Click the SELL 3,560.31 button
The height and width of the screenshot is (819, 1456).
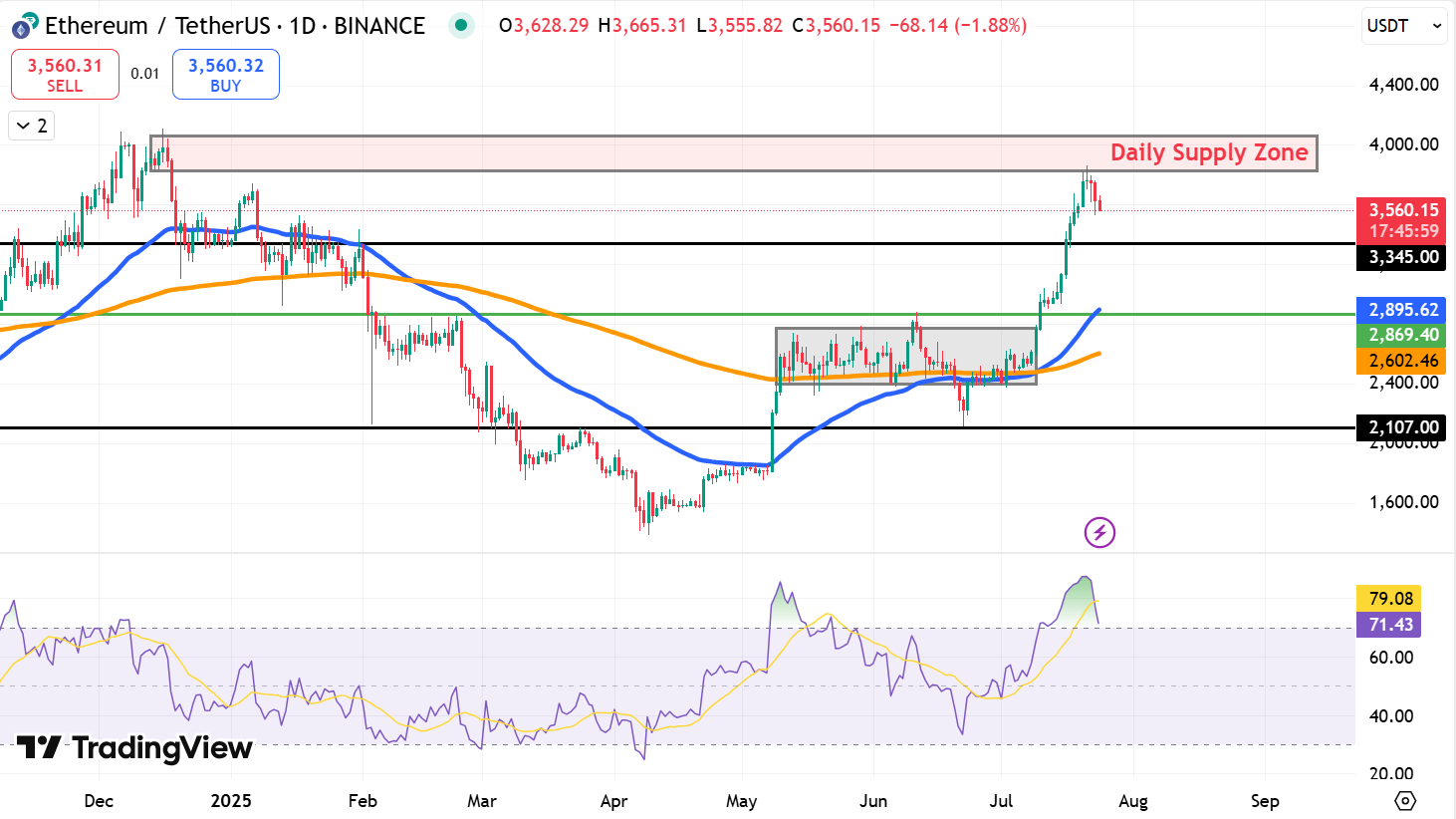pos(65,75)
